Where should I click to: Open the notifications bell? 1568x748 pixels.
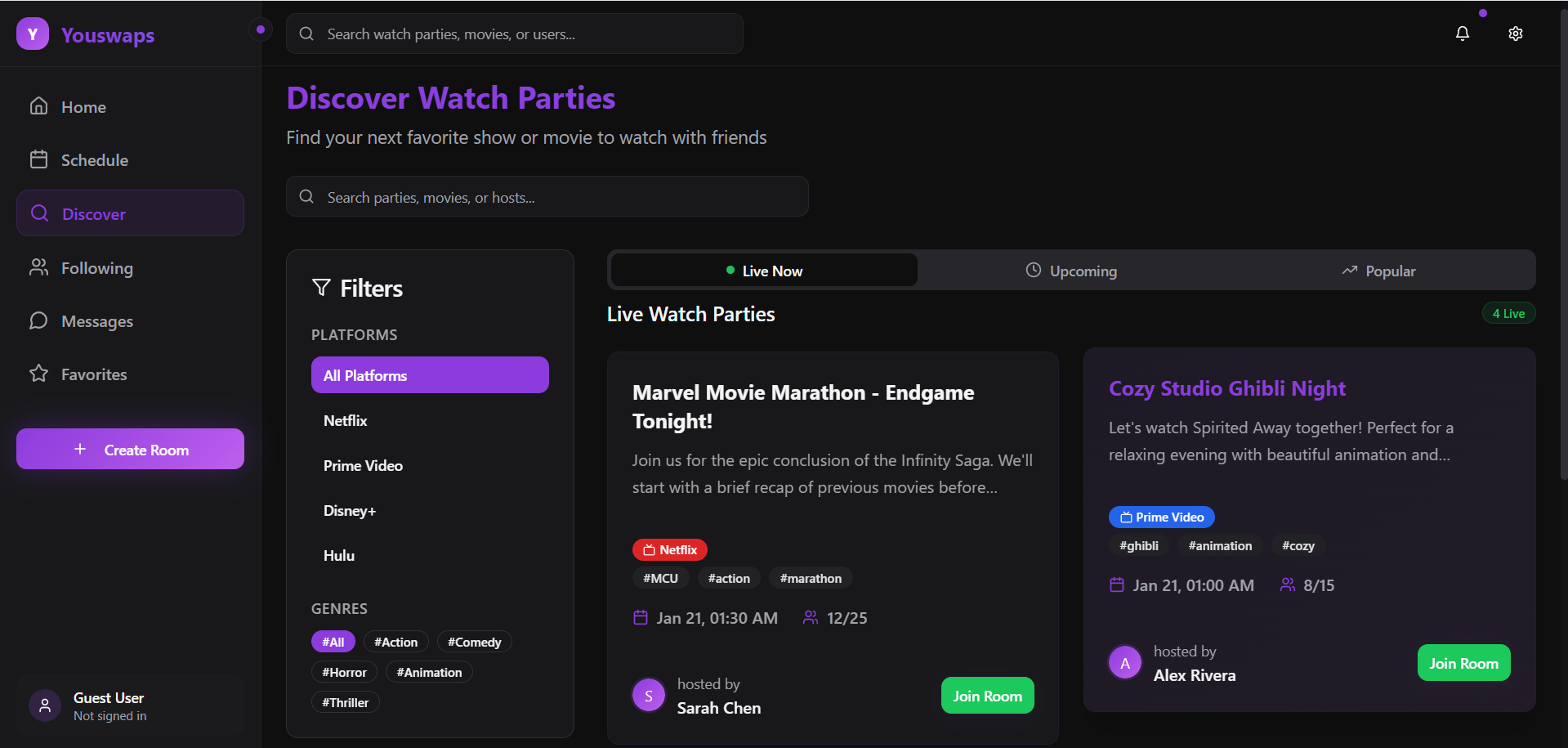(x=1462, y=34)
